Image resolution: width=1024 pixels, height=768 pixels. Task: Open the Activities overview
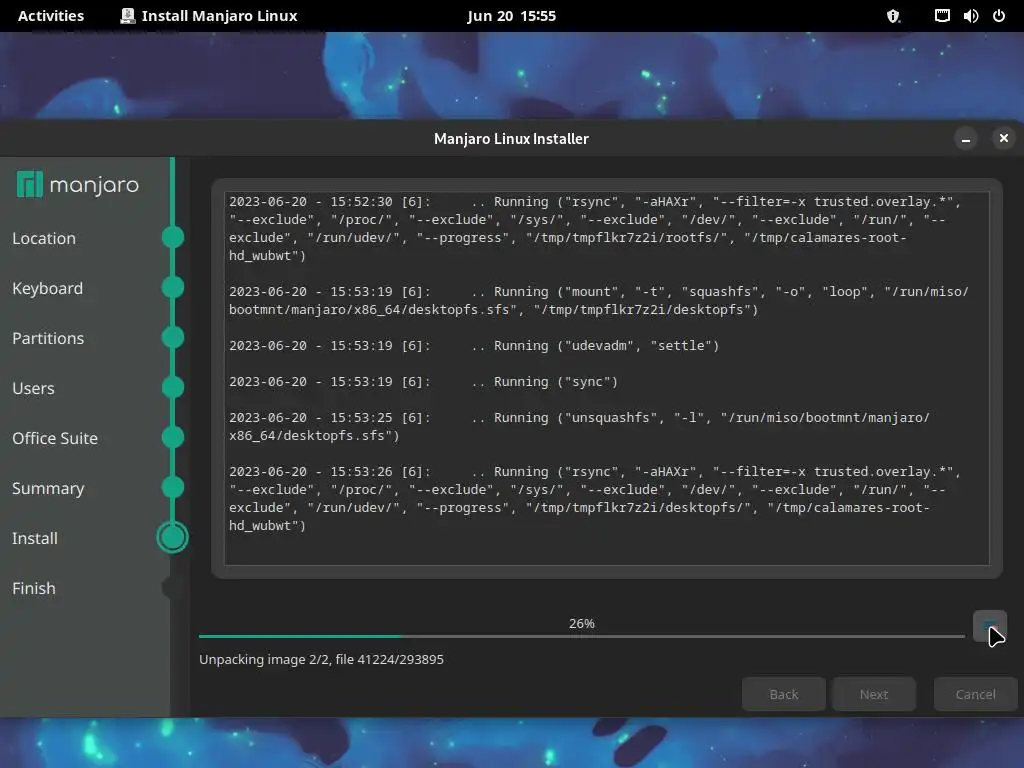tap(51, 16)
